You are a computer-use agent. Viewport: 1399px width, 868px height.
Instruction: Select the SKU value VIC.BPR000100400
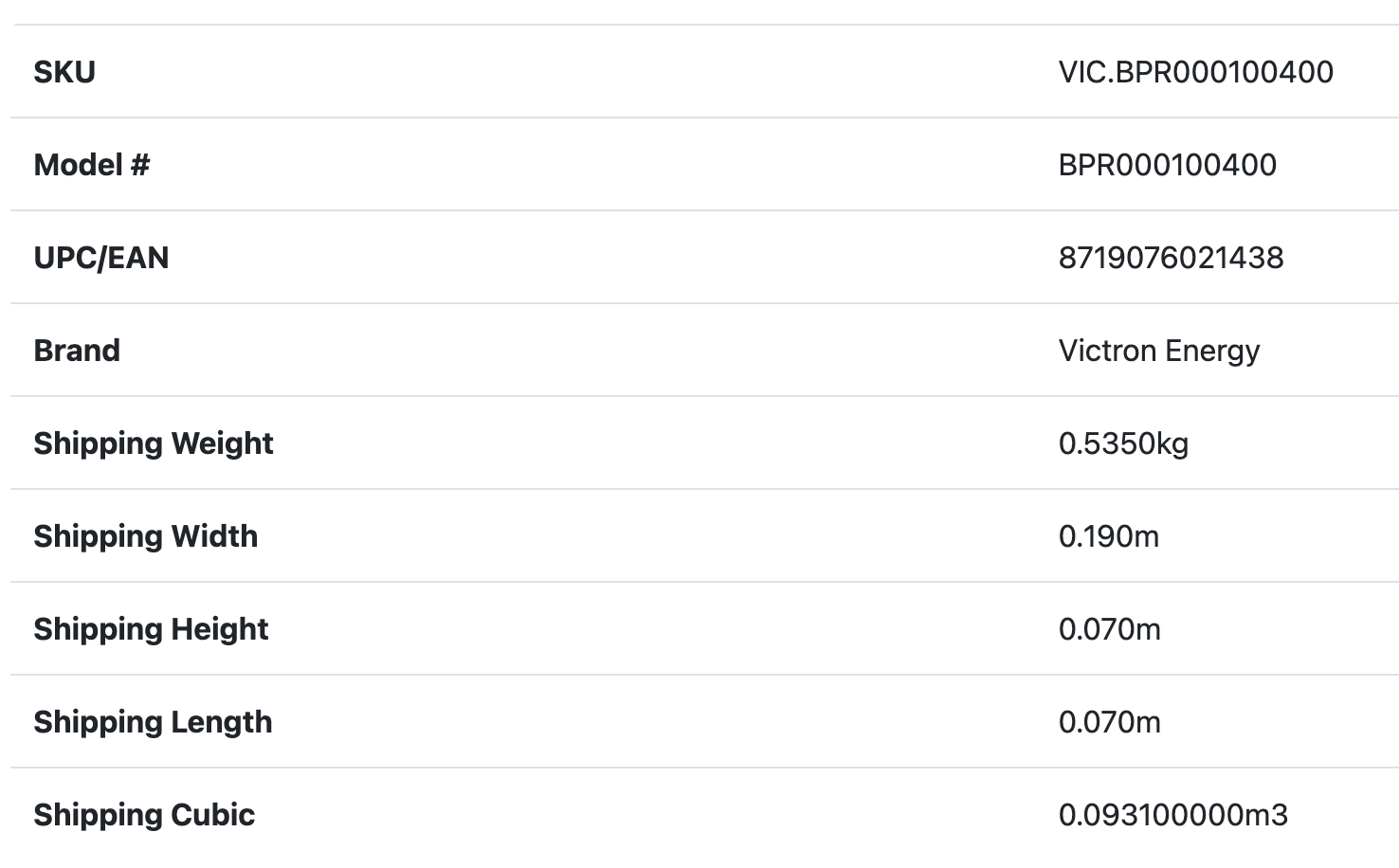click(x=1195, y=72)
